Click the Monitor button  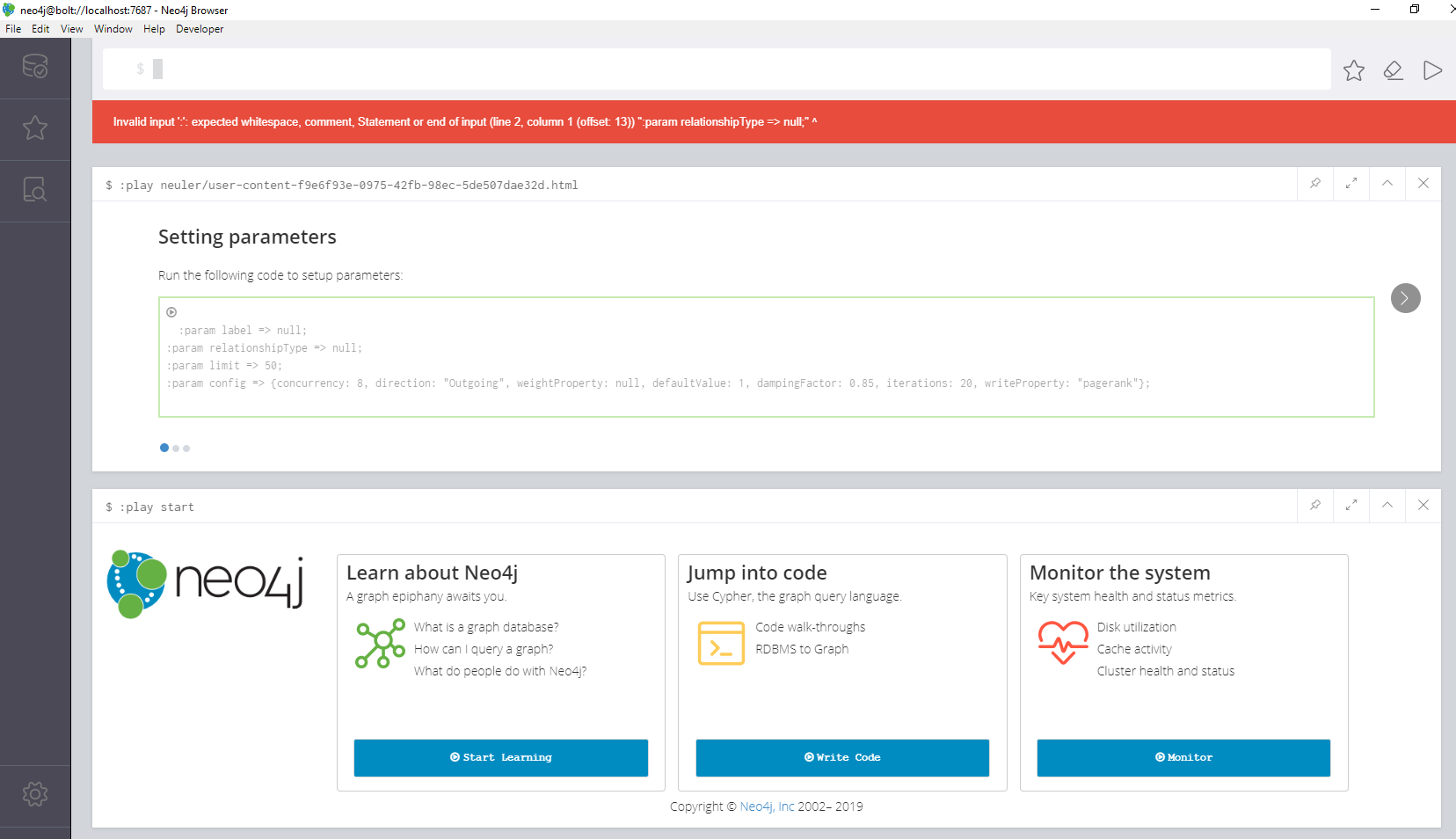click(x=1183, y=758)
